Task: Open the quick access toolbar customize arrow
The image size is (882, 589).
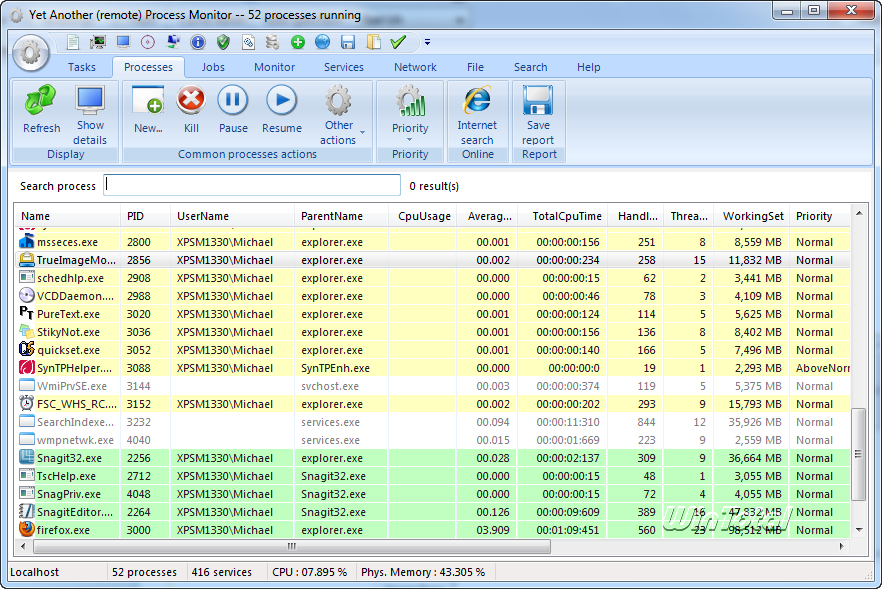Action: coord(428,42)
